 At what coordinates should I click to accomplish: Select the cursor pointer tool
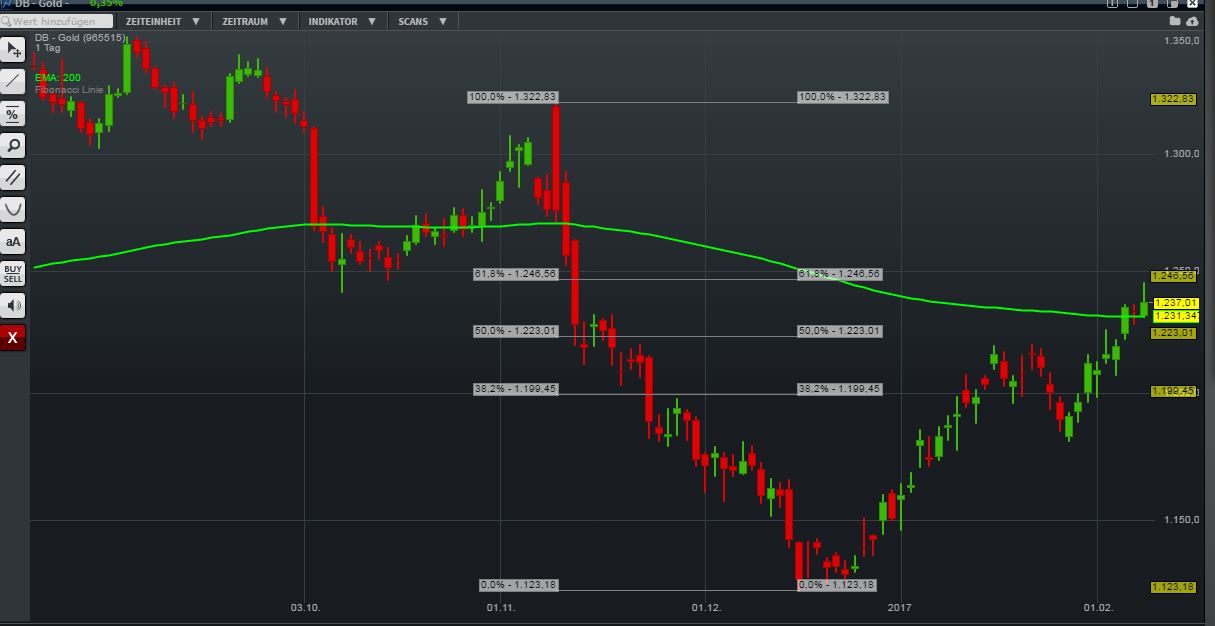pos(13,49)
